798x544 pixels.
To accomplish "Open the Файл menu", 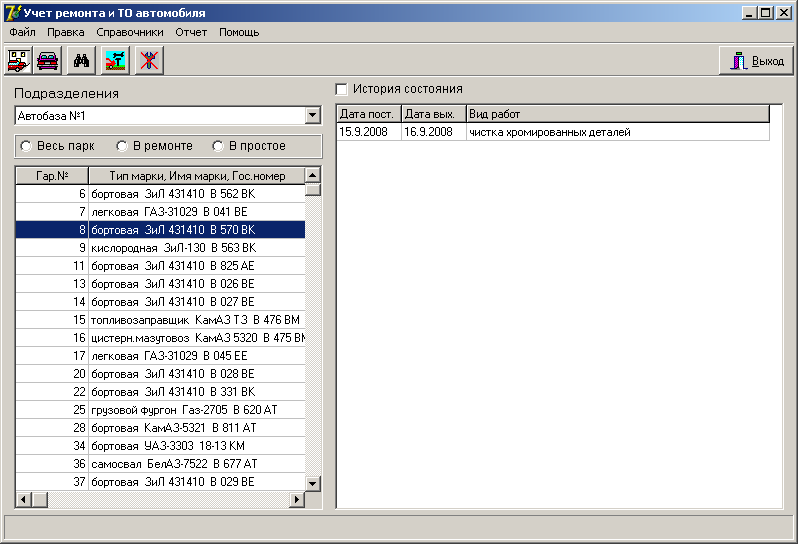I will pyautogui.click(x=22, y=32).
